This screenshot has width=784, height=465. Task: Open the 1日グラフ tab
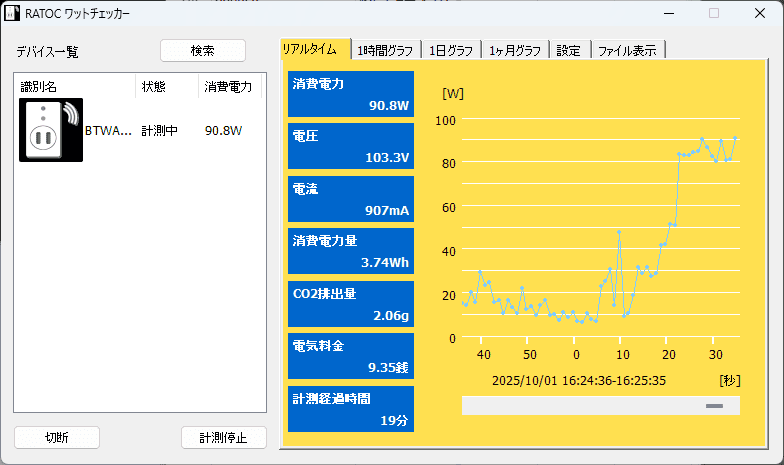(451, 50)
